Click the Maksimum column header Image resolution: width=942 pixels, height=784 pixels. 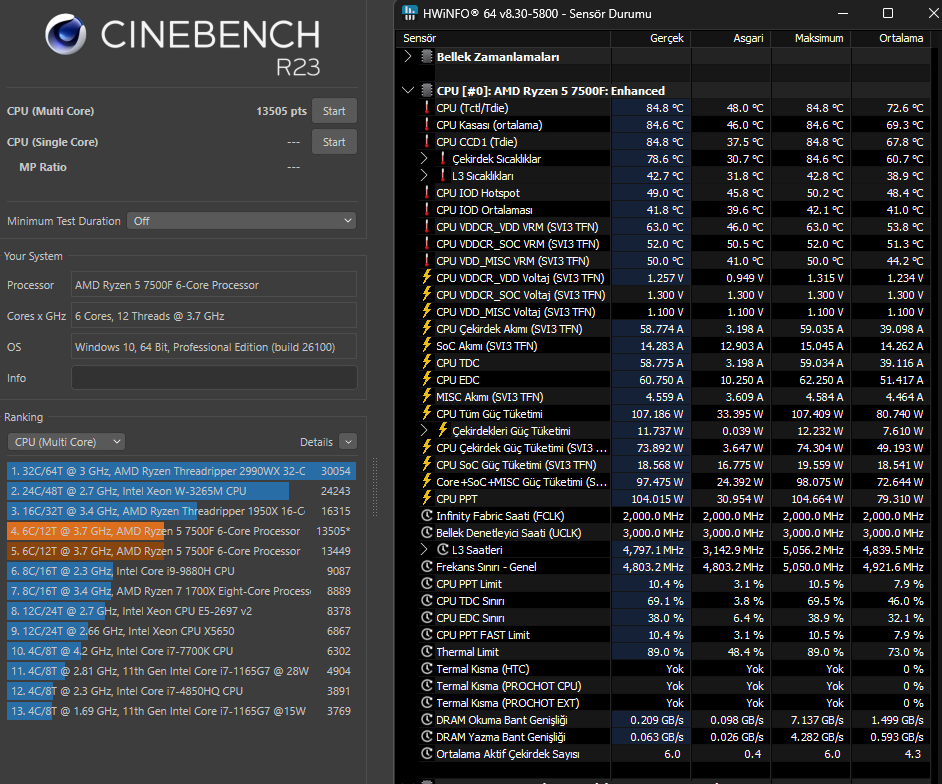pyautogui.click(x=818, y=38)
